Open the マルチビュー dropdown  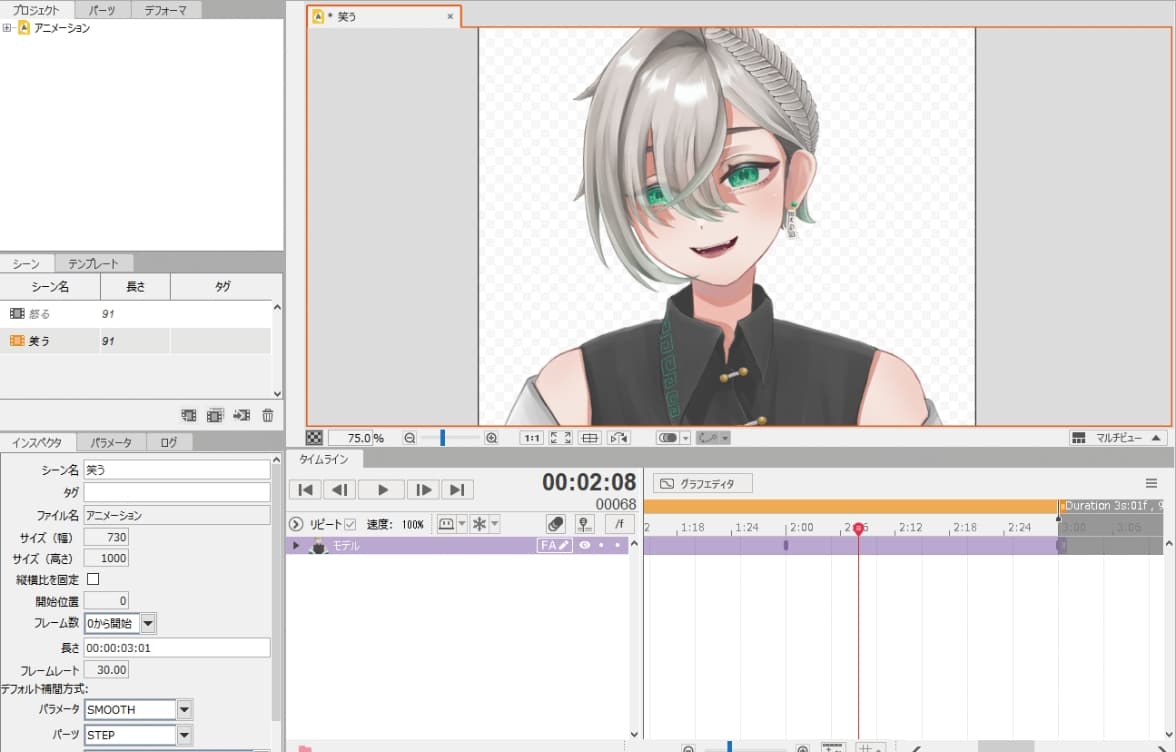click(1117, 438)
